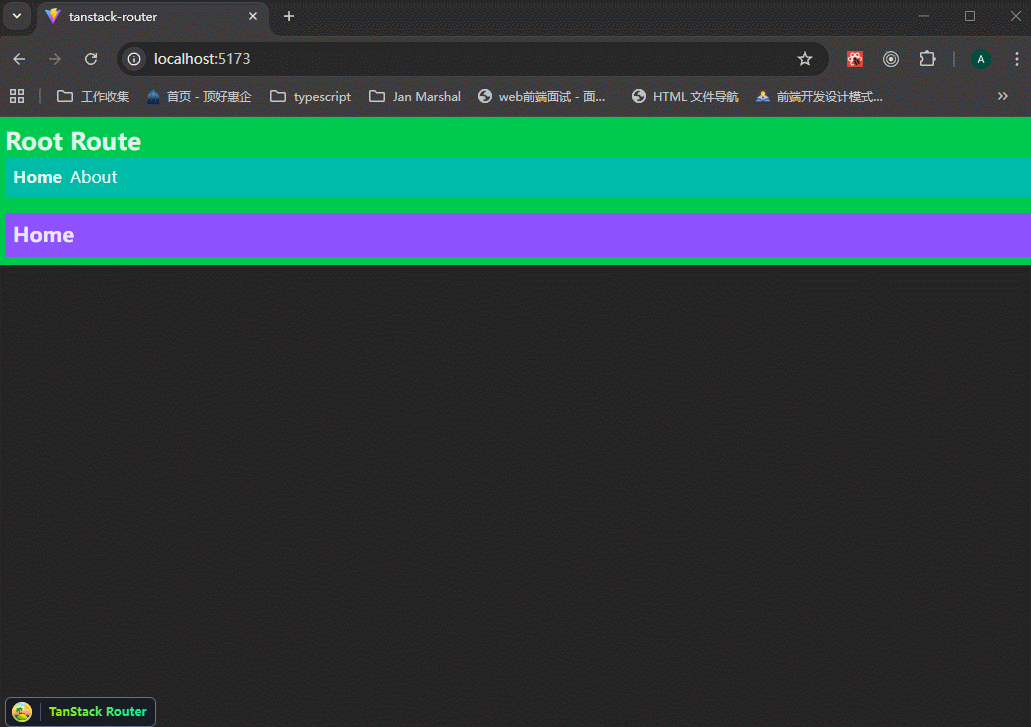The width and height of the screenshot is (1031, 727).
Task: Open Chrome three-dot menu
Action: click(1016, 59)
